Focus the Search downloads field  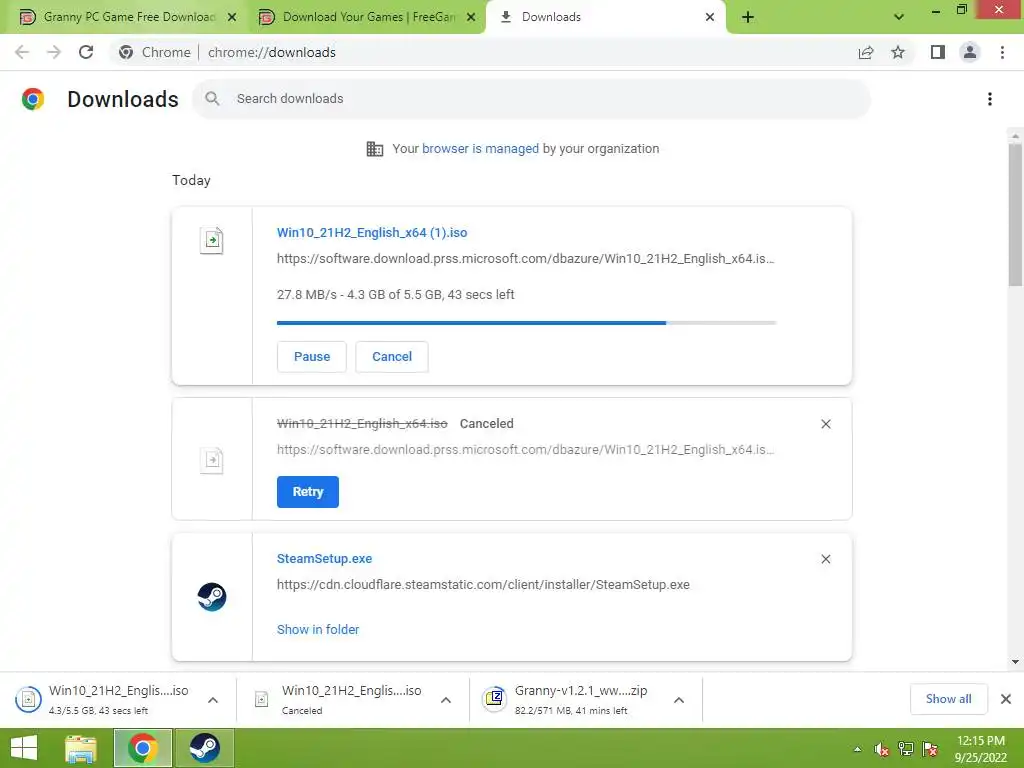click(x=532, y=99)
